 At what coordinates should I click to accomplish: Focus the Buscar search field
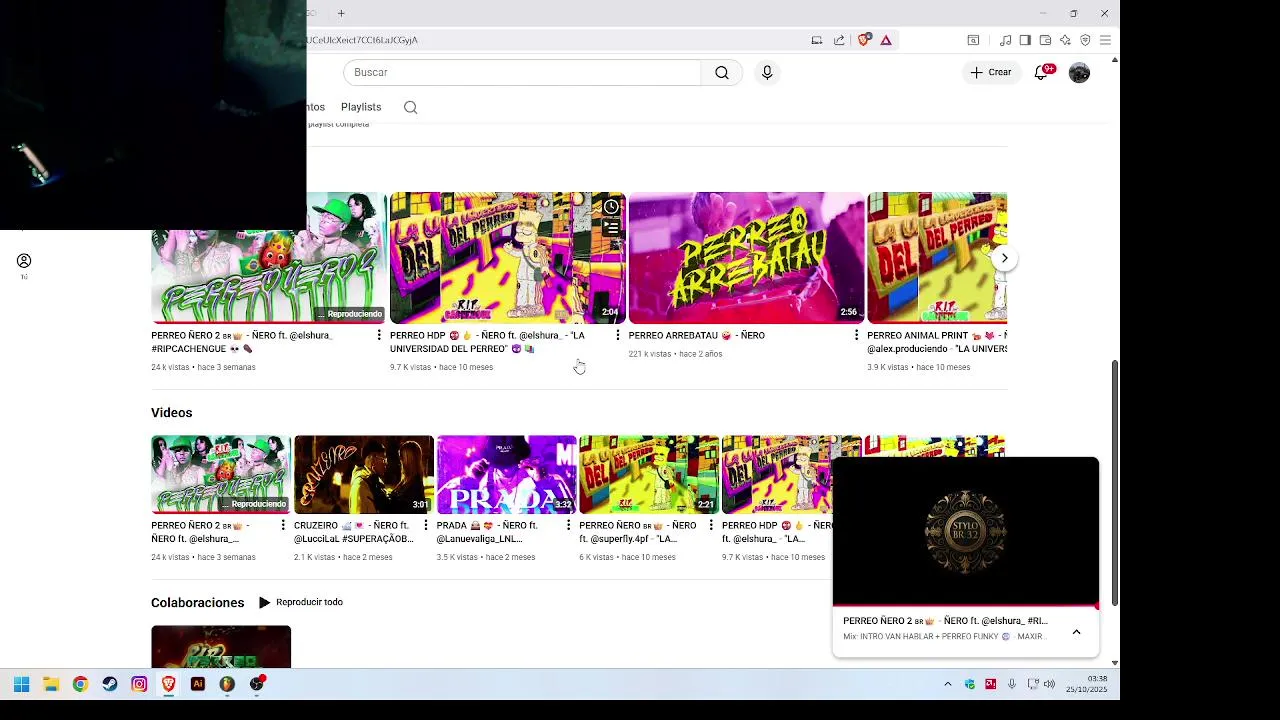click(x=522, y=72)
